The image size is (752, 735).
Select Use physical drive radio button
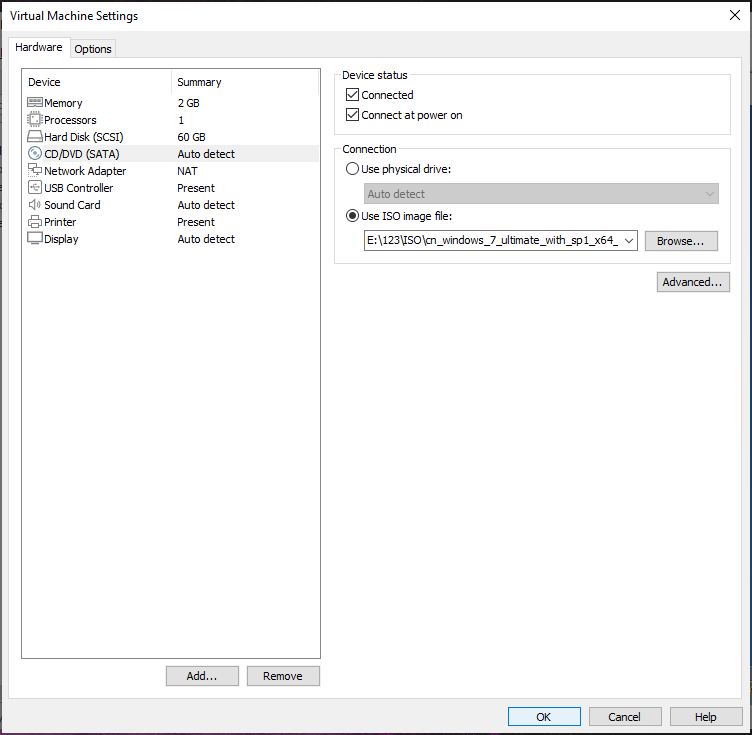(x=352, y=169)
